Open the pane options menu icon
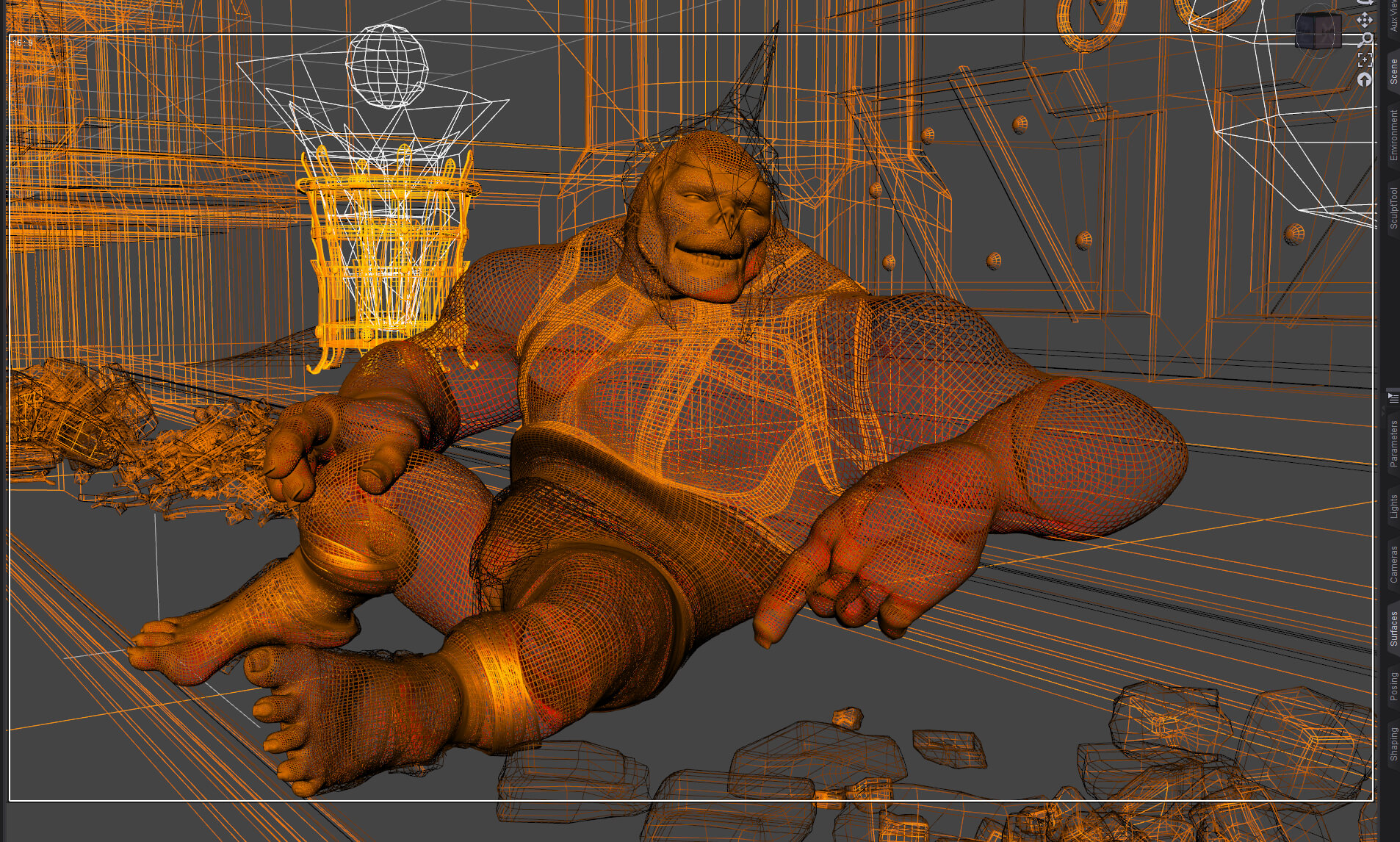Screen dimensions: 1400x842 point(1393,398)
